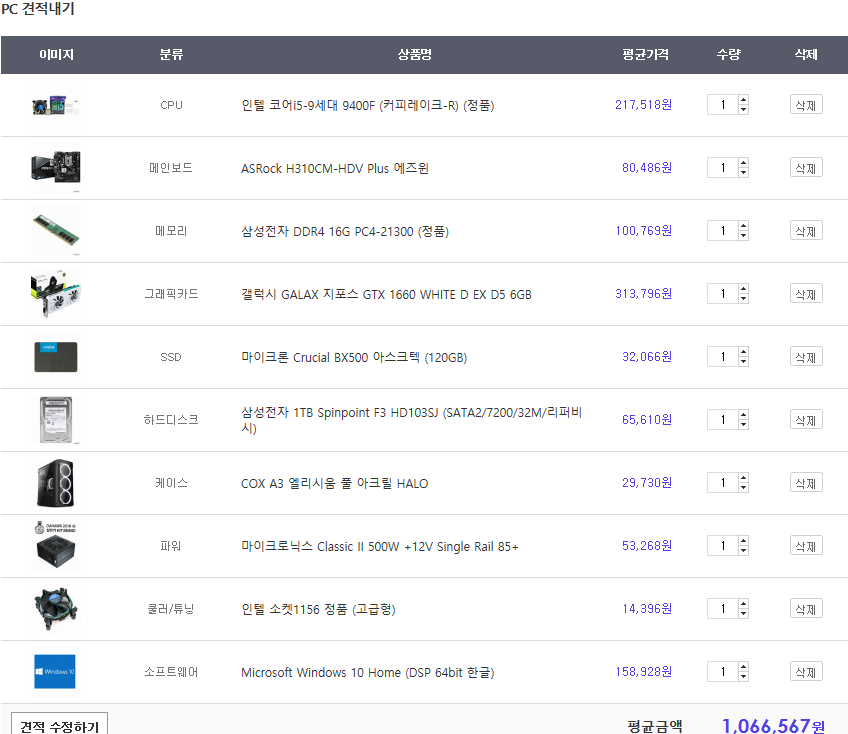Increase CPU quantity with up arrow

click(x=744, y=100)
